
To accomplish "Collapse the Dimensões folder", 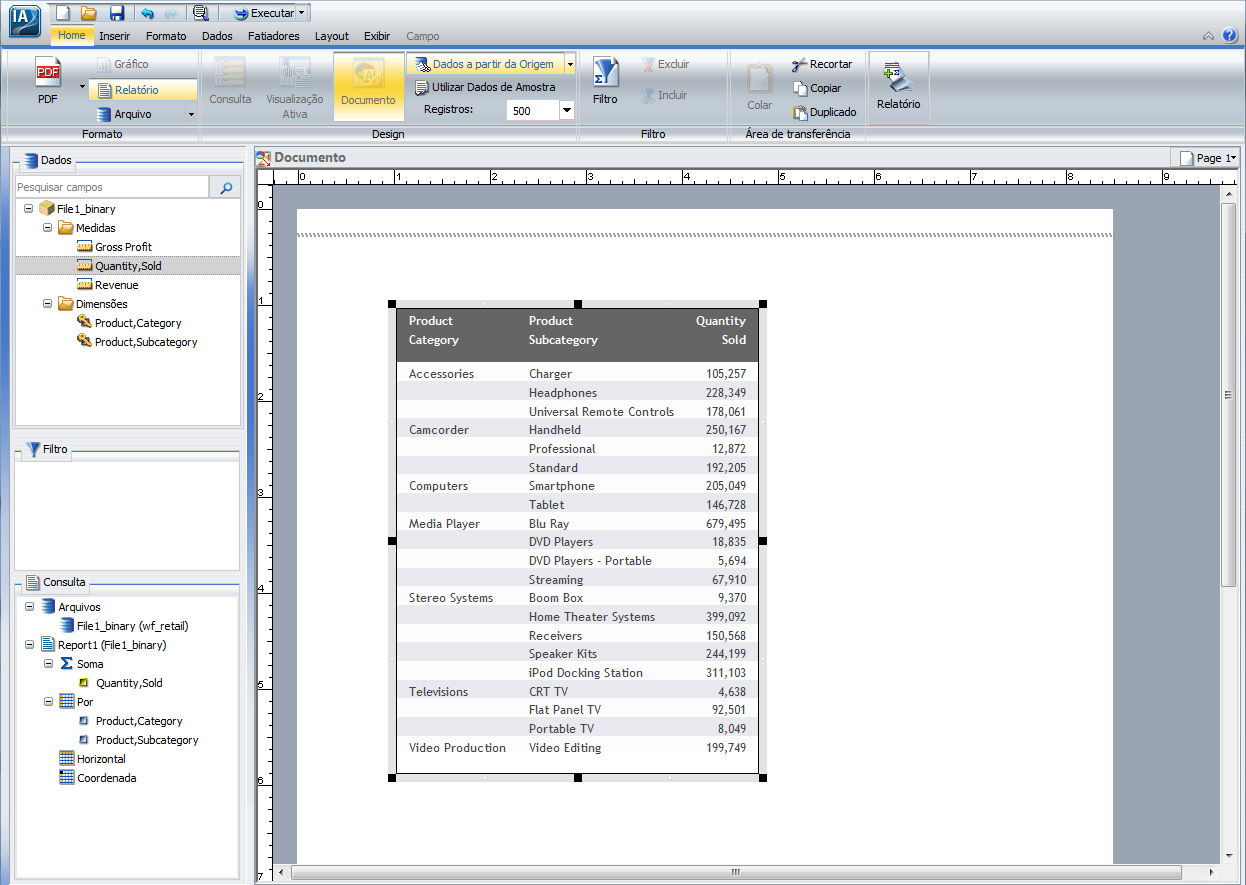I will (x=47, y=304).
